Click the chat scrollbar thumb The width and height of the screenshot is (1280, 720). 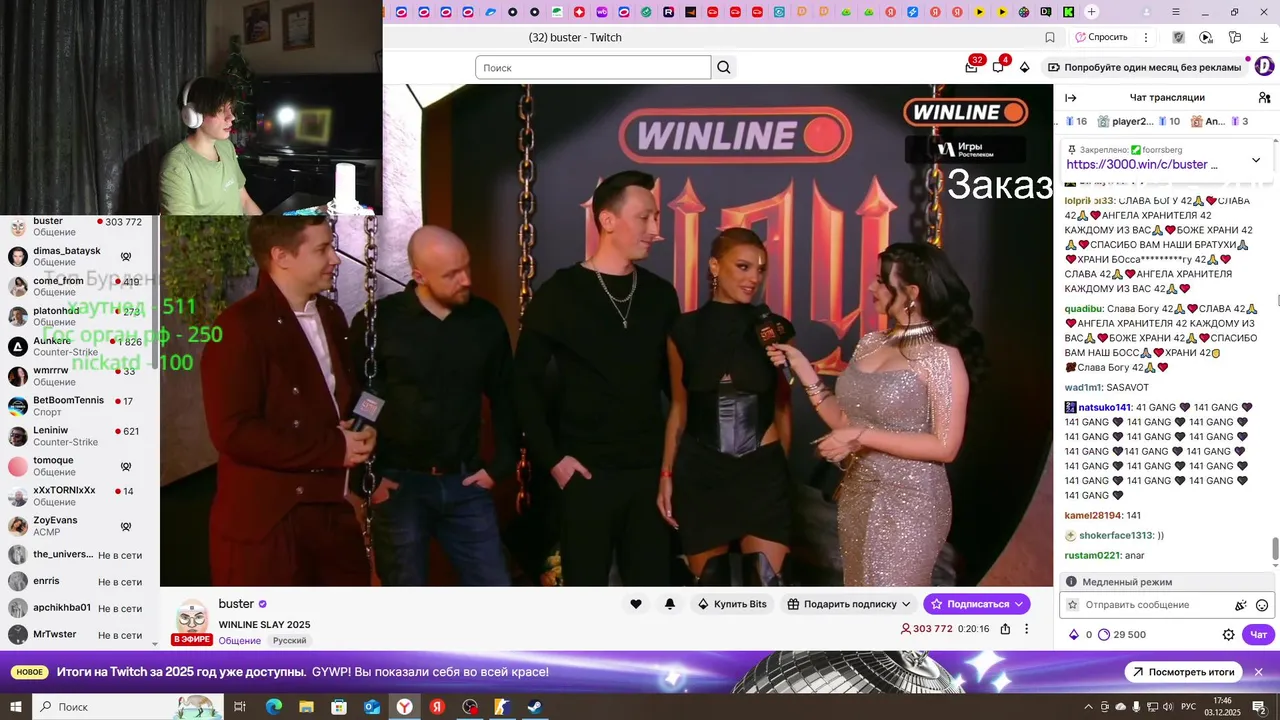(1275, 549)
